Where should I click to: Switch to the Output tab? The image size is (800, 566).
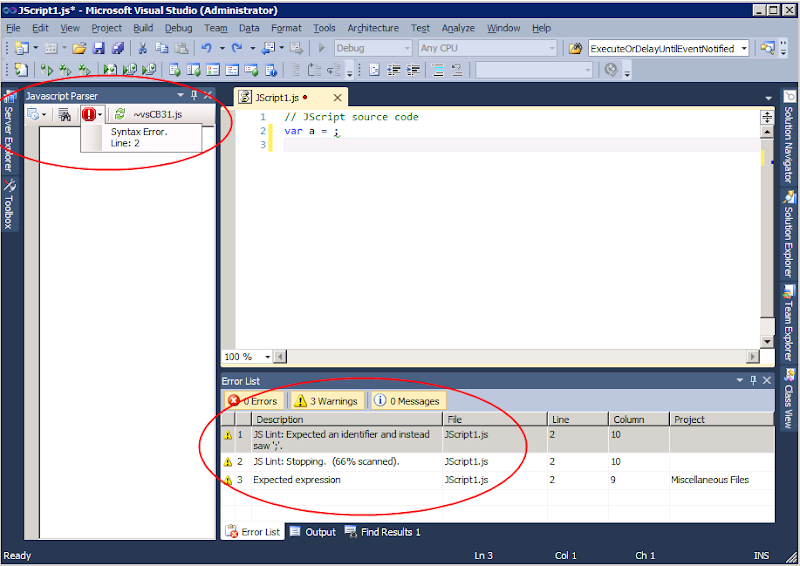(x=313, y=532)
